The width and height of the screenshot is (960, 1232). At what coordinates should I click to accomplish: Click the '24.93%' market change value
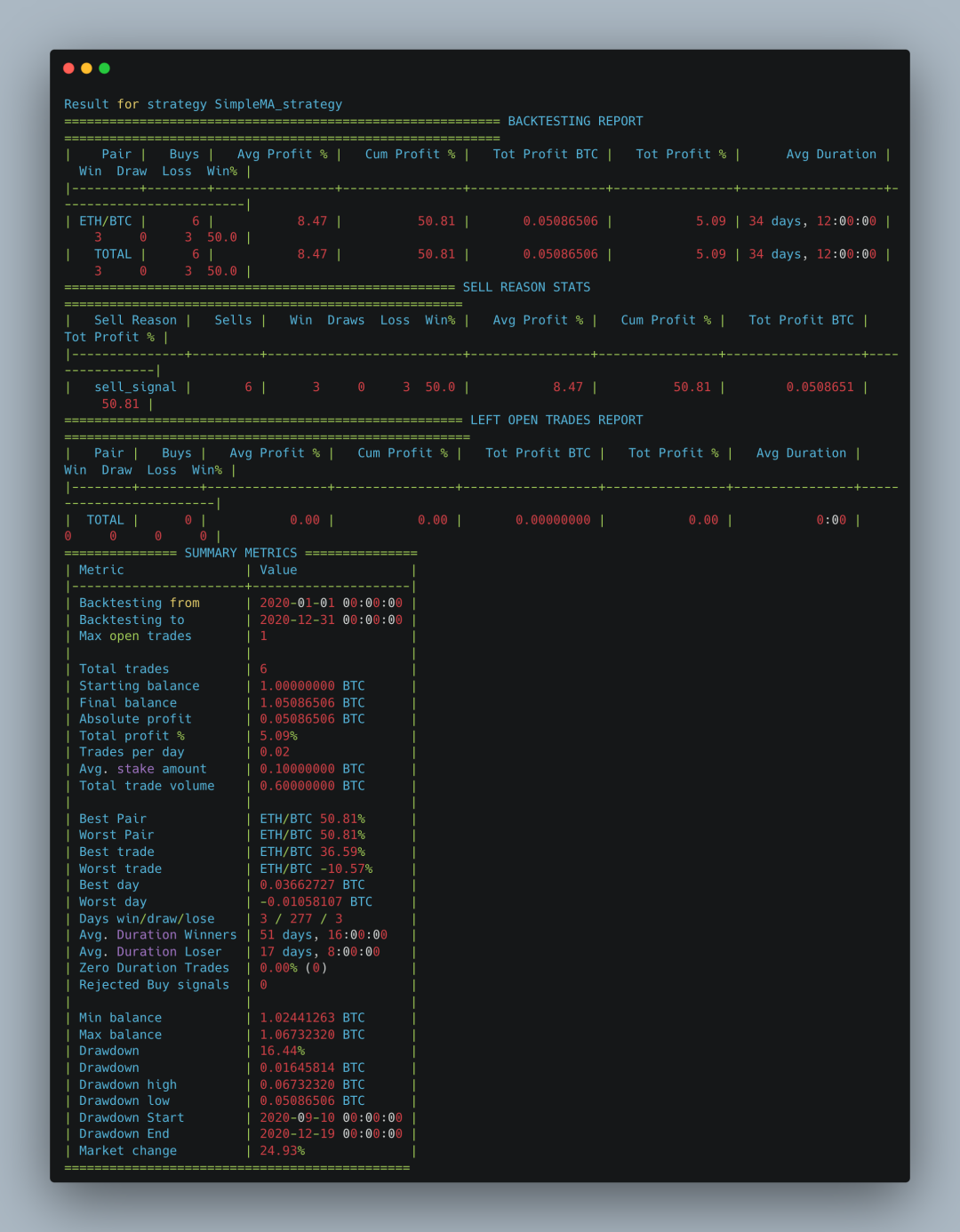[x=283, y=1151]
